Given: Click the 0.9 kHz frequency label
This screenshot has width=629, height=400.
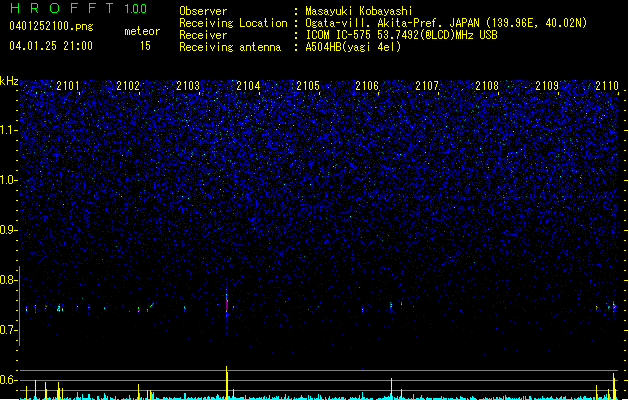Looking at the screenshot, I should [8, 230].
